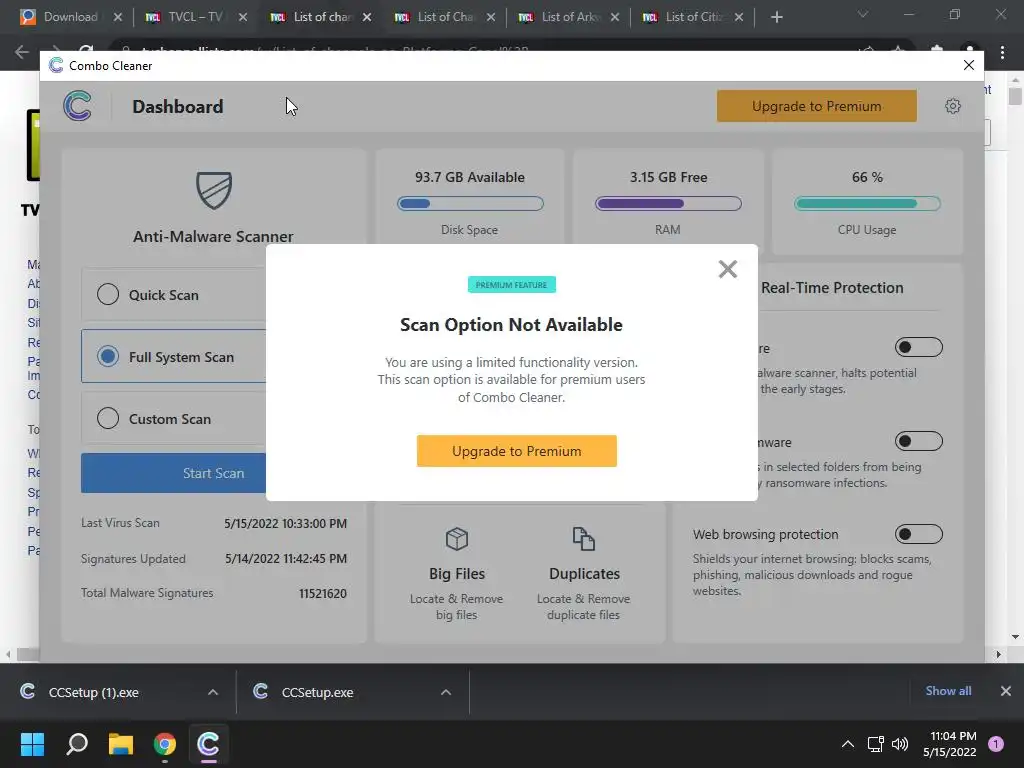Open the notification count badge
This screenshot has height=768, width=1024.
(996, 744)
